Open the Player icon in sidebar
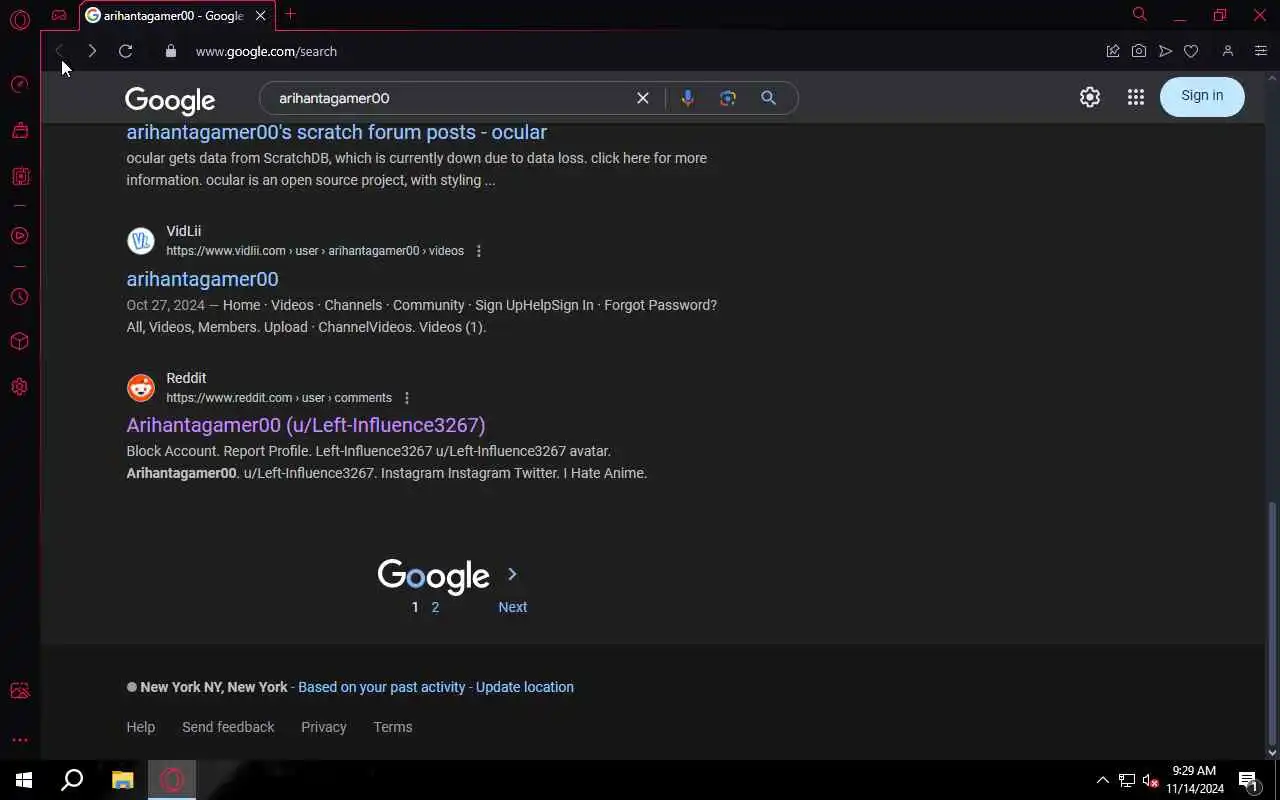 19,236
